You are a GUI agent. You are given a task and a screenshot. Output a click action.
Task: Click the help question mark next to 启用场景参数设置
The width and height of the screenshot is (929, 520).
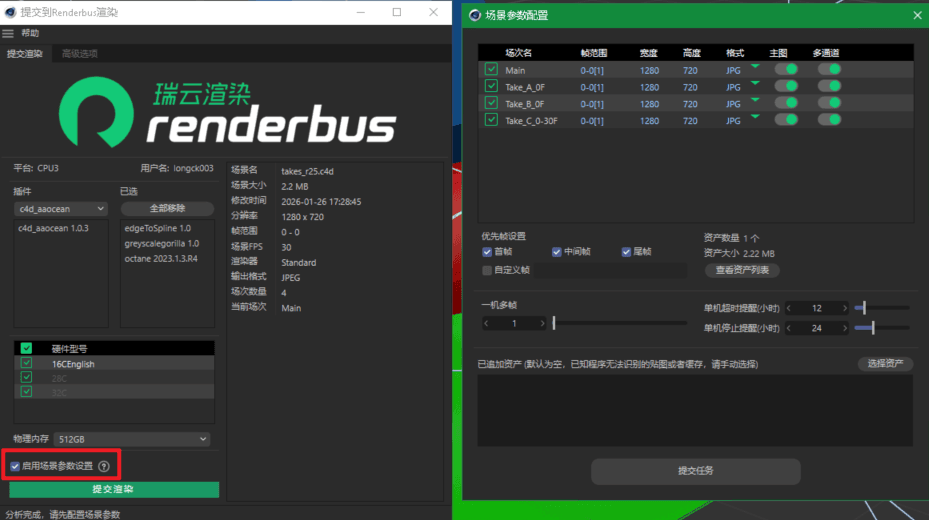104,466
